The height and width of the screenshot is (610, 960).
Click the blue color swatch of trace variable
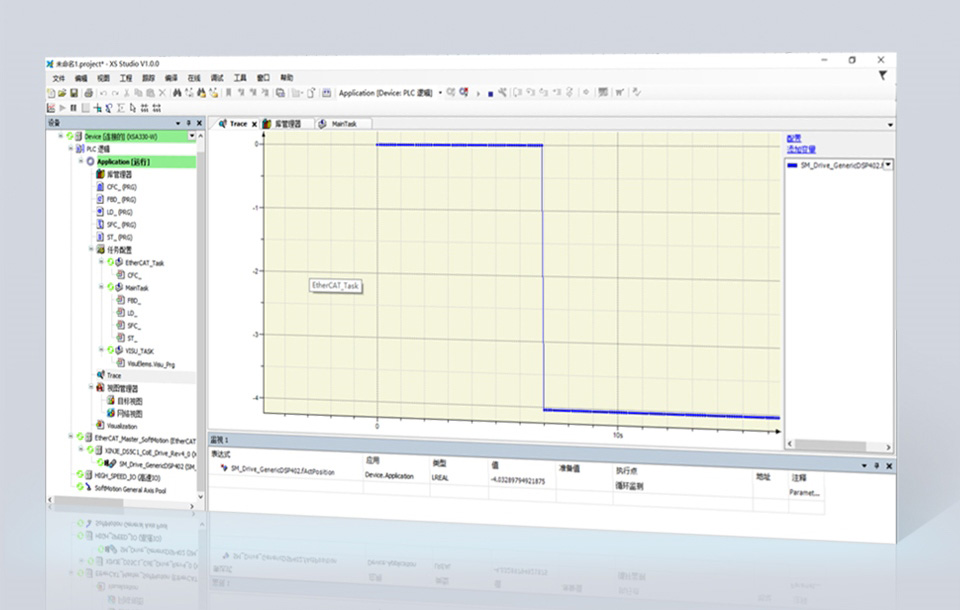point(792,164)
